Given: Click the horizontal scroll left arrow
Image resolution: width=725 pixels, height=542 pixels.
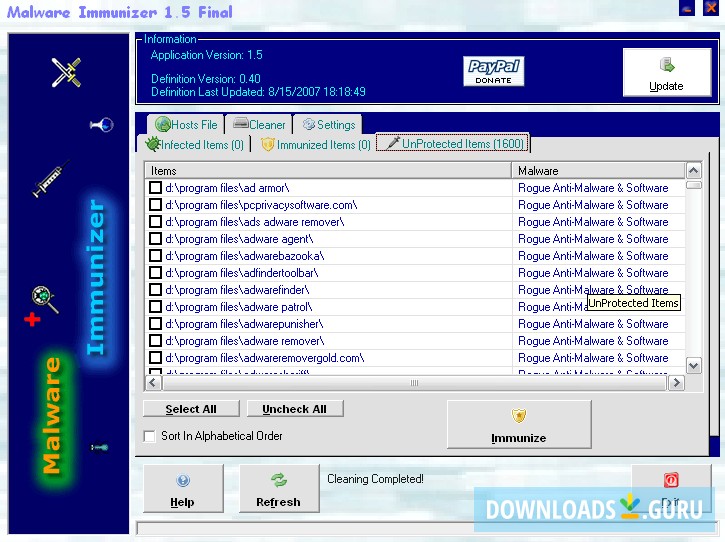Looking at the screenshot, I should coord(153,383).
